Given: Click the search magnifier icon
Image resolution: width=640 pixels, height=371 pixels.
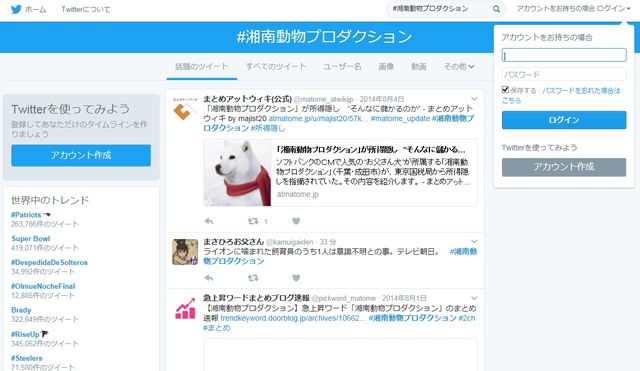Looking at the screenshot, I should (496, 9).
